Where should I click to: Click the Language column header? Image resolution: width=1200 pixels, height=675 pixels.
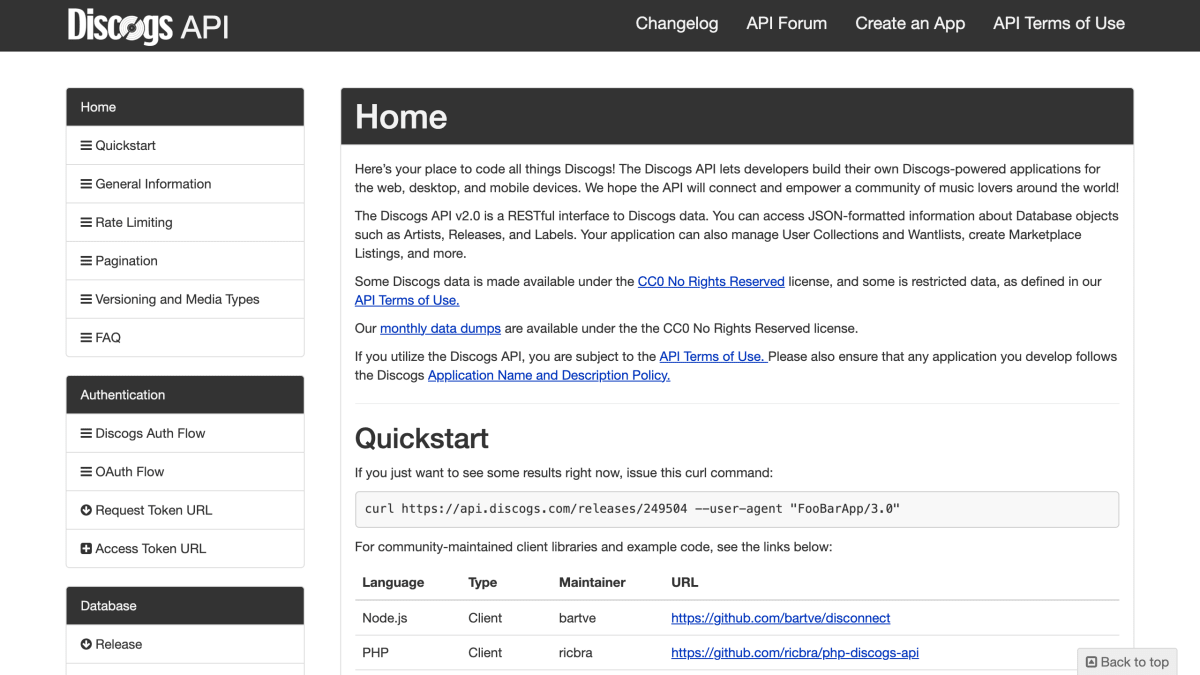point(393,583)
